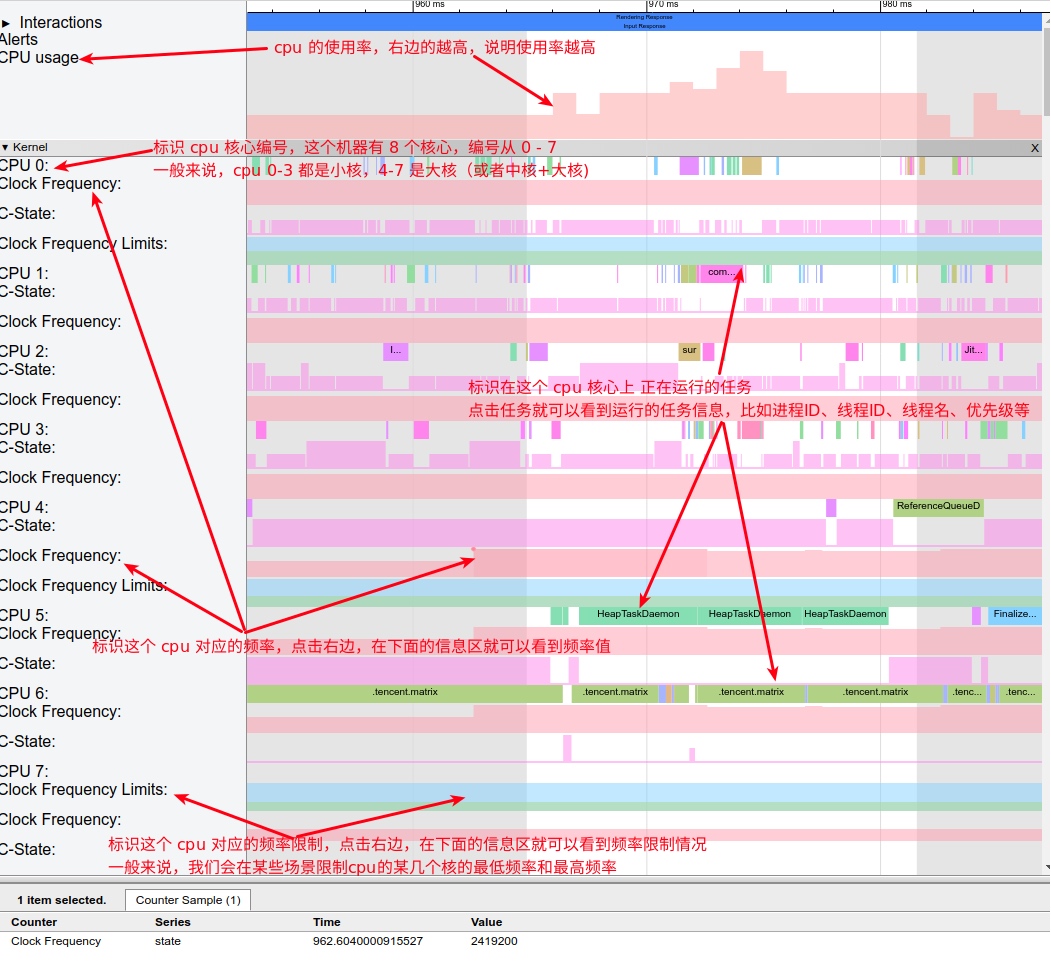Click the Counter column header
The width and height of the screenshot is (1051, 965).
(34, 922)
